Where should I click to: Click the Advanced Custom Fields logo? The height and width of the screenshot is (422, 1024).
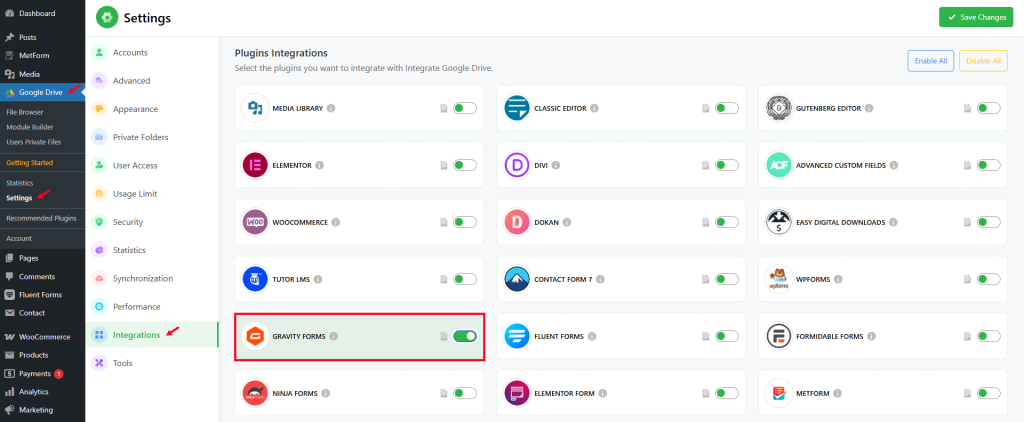coord(779,165)
